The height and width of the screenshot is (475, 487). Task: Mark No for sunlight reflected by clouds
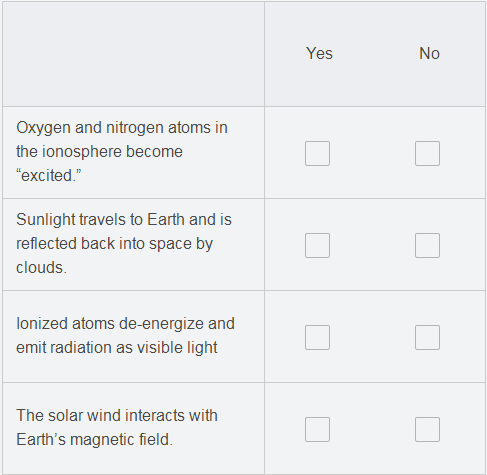click(427, 245)
